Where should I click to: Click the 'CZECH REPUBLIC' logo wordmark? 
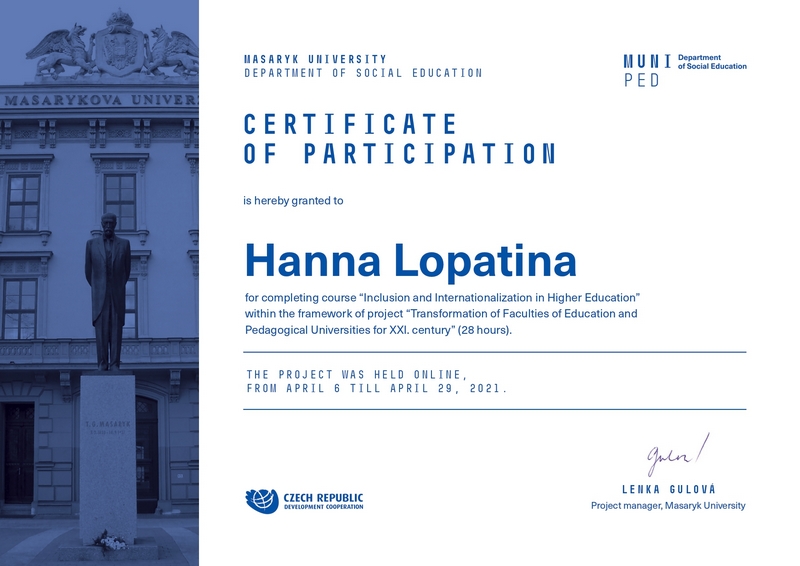pos(323,498)
